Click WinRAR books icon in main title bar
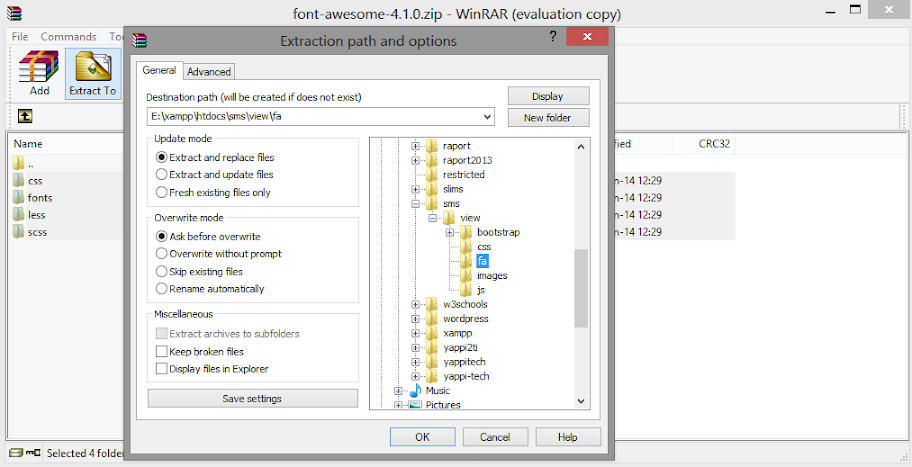 click(14, 13)
